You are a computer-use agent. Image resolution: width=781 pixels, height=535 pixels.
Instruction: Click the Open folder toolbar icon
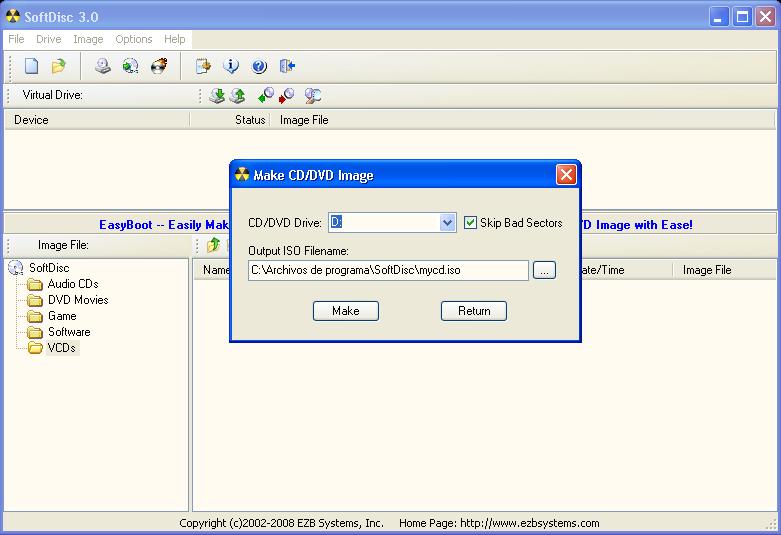click(x=59, y=66)
